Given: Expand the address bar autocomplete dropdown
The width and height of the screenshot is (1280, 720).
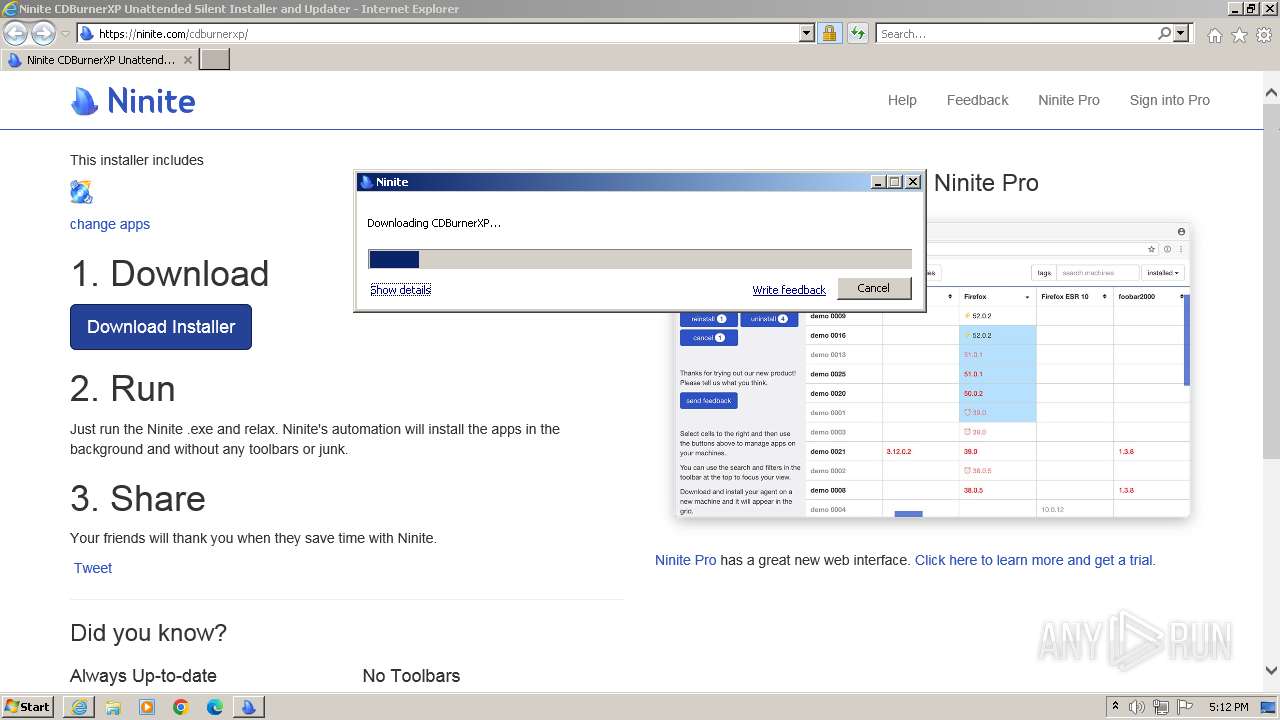Looking at the screenshot, I should 807,34.
